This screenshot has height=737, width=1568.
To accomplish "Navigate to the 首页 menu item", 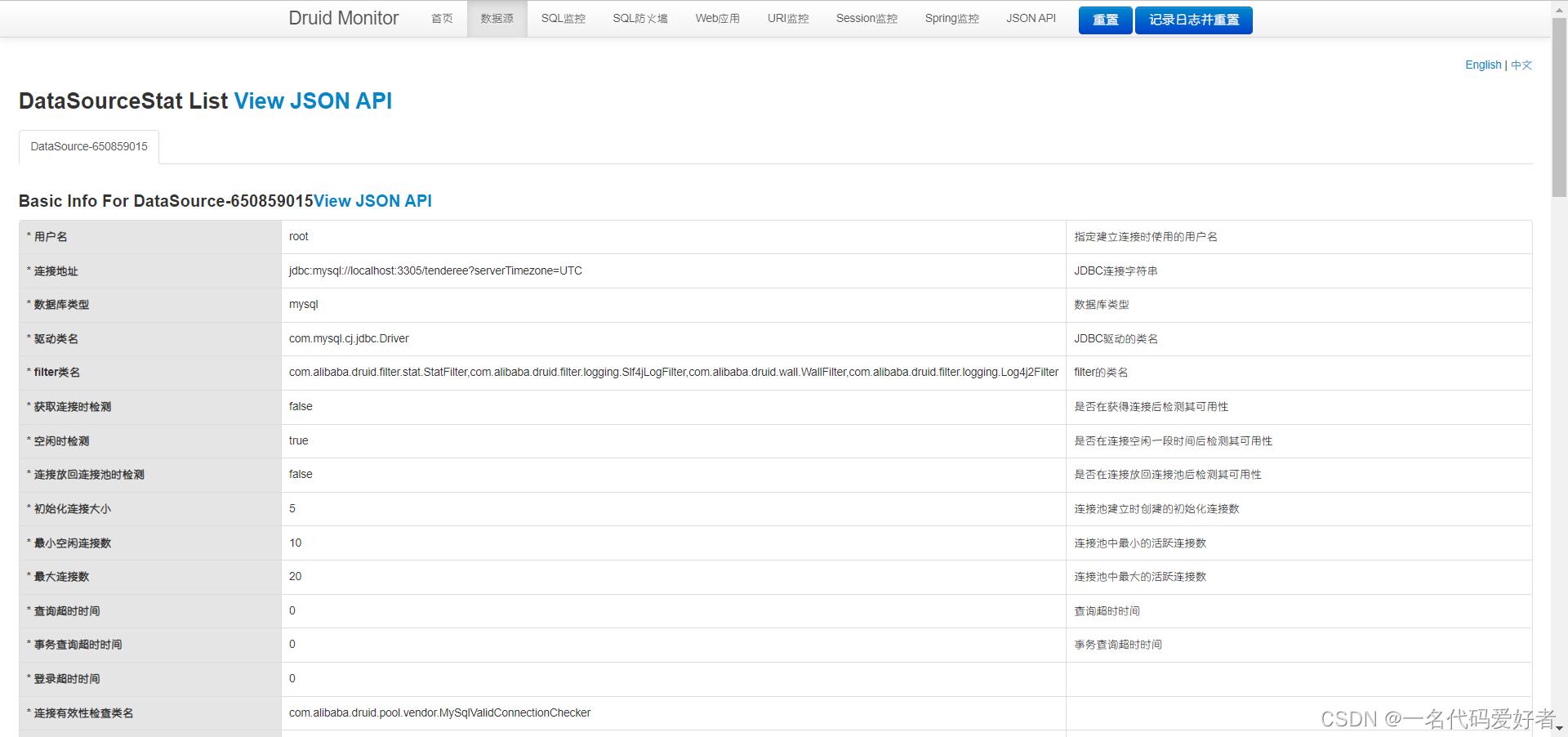I will (x=441, y=18).
